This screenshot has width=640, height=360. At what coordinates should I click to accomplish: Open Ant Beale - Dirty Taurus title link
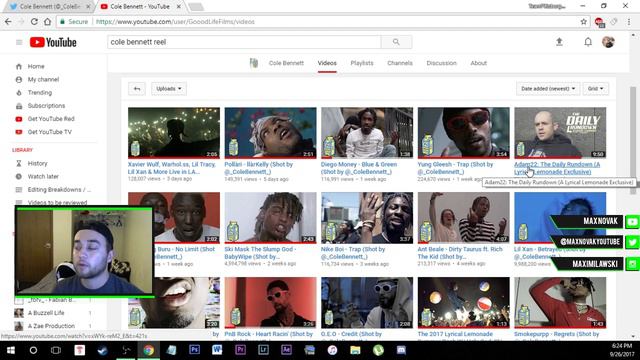[460, 253]
